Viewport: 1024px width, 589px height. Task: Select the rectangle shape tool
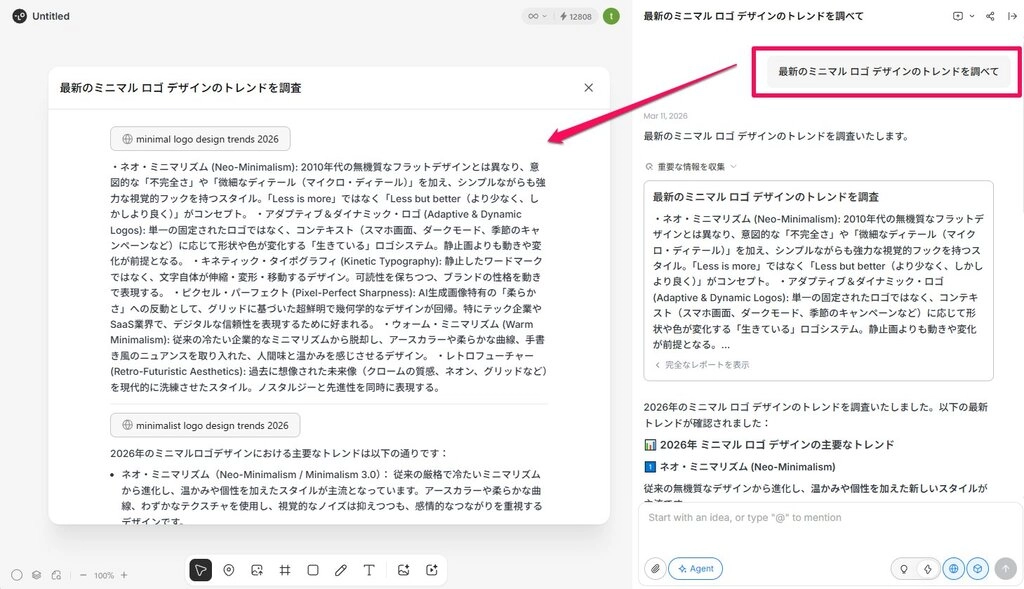pos(313,570)
